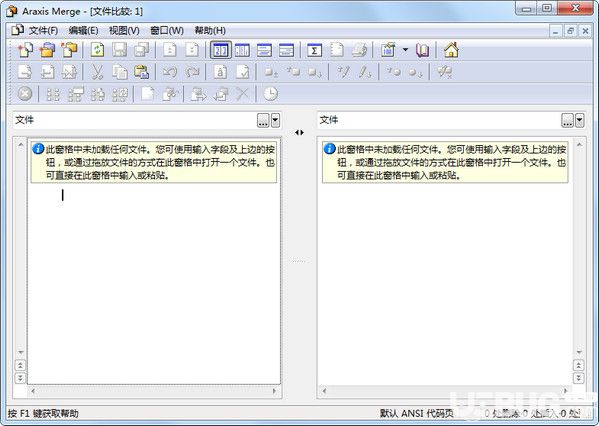Click the Stop circle X icon
Image resolution: width=599 pixels, height=426 pixels.
(25, 94)
